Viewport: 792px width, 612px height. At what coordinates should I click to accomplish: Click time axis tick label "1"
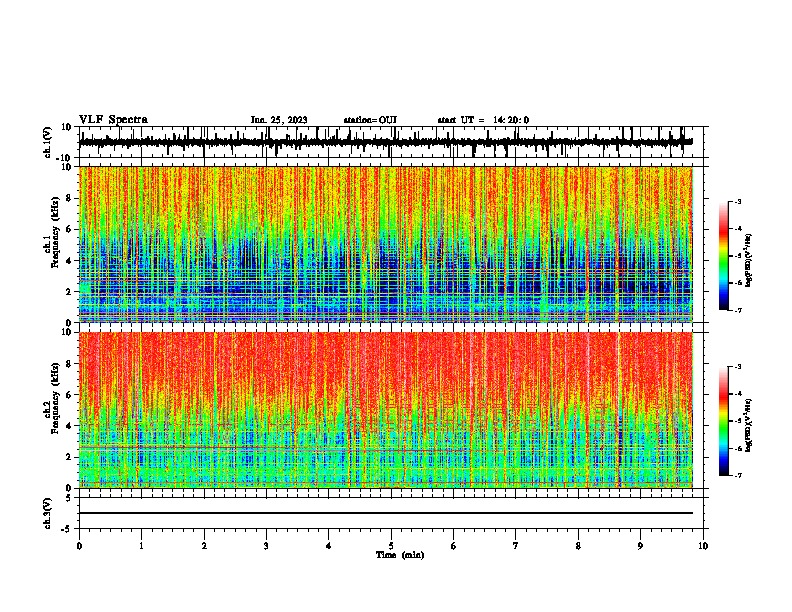[x=141, y=546]
